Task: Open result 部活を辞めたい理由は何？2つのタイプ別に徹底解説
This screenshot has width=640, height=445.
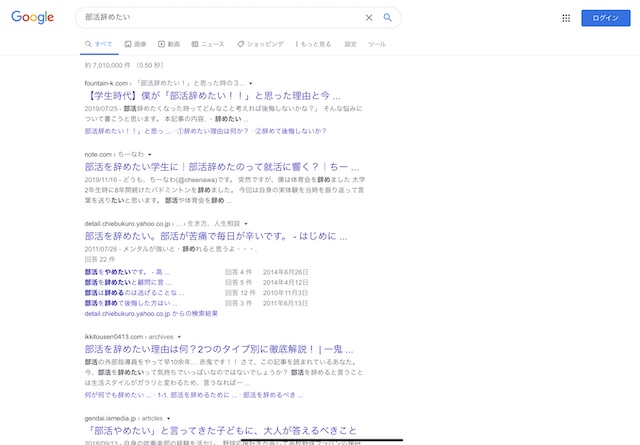Action: 219,349
